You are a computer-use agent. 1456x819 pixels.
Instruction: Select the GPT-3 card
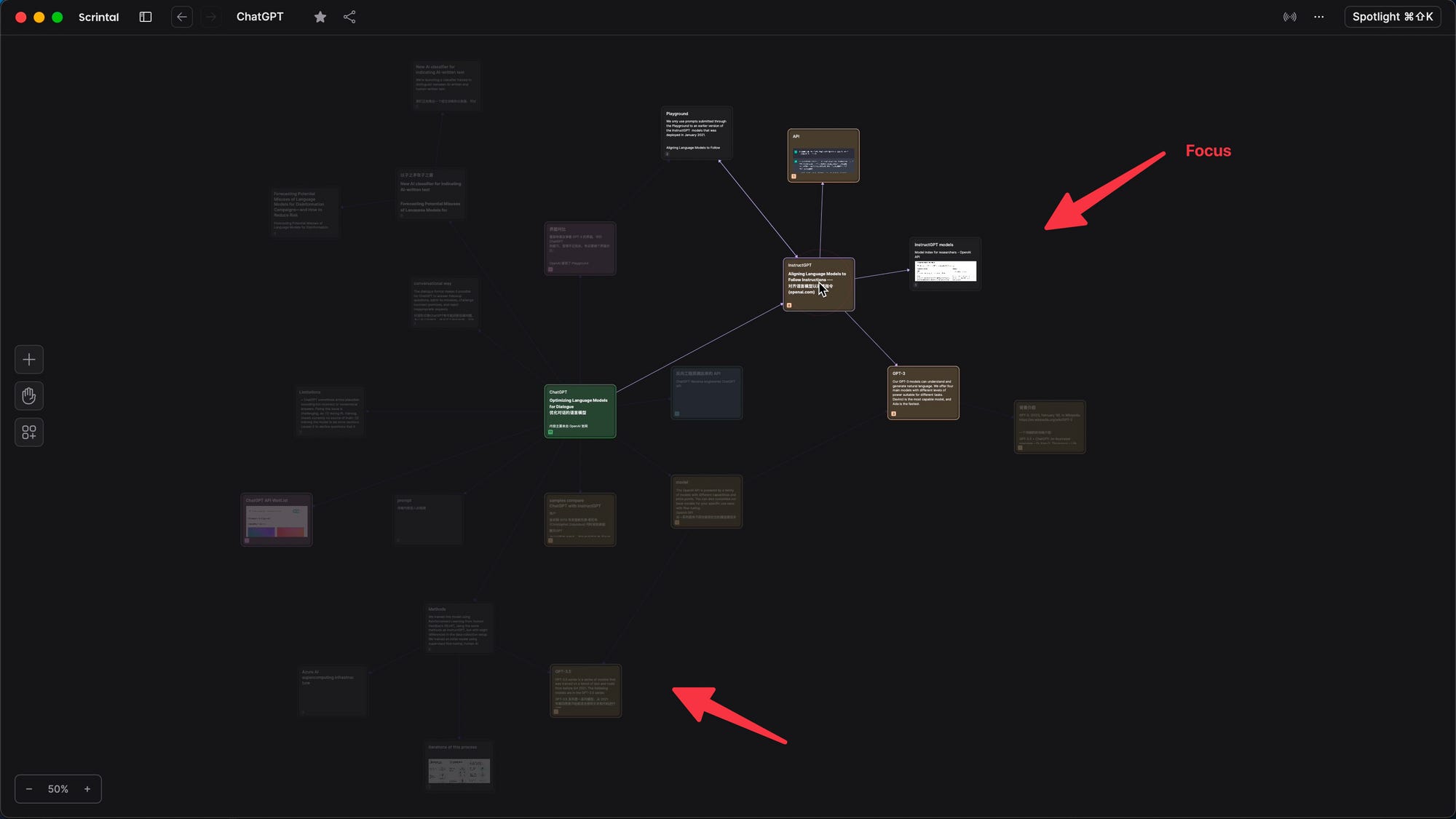pos(923,393)
